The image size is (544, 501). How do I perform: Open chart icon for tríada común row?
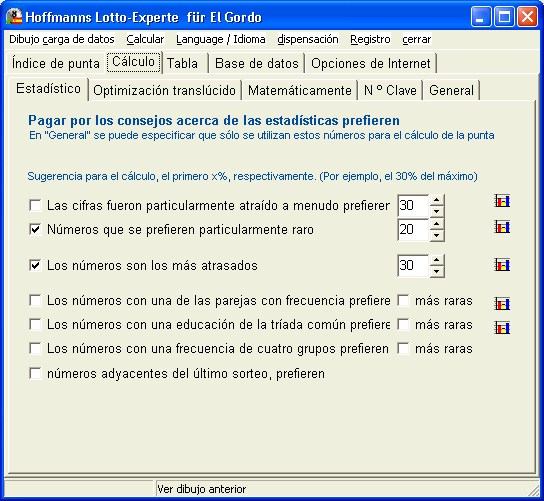pyautogui.click(x=502, y=327)
